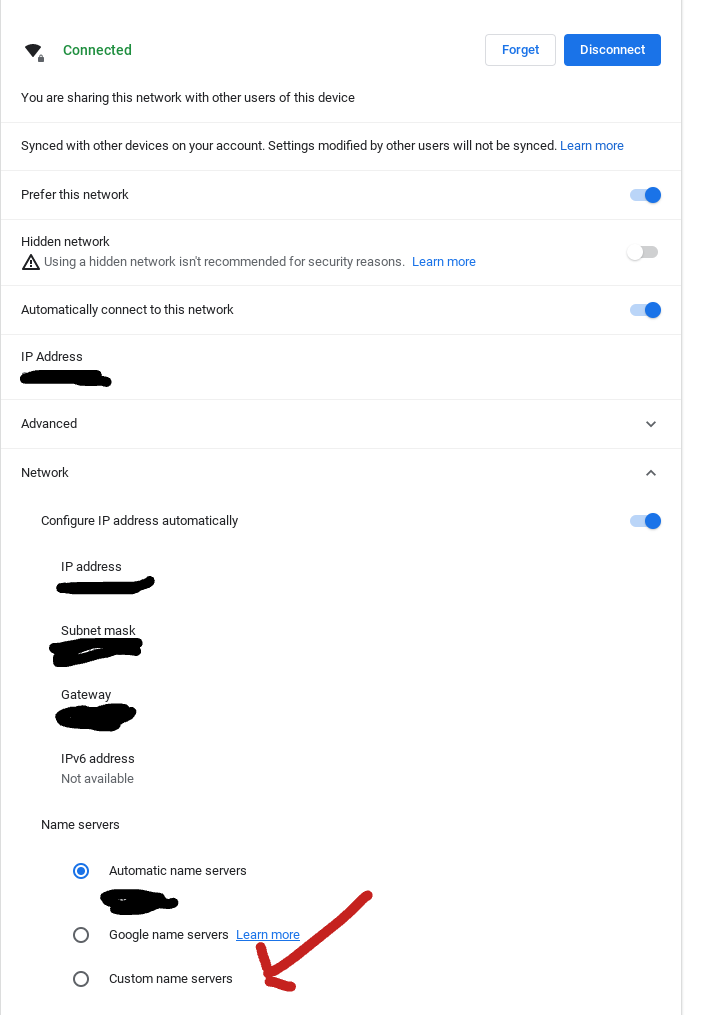The height and width of the screenshot is (1015, 706).
Task: Open Learn more next to Google name servers
Action: point(267,935)
